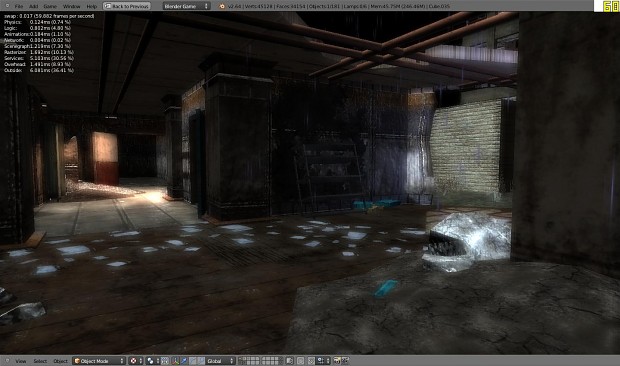Viewport: 620px width, 366px height.
Task: Open the Add menu
Action: (34, 6)
